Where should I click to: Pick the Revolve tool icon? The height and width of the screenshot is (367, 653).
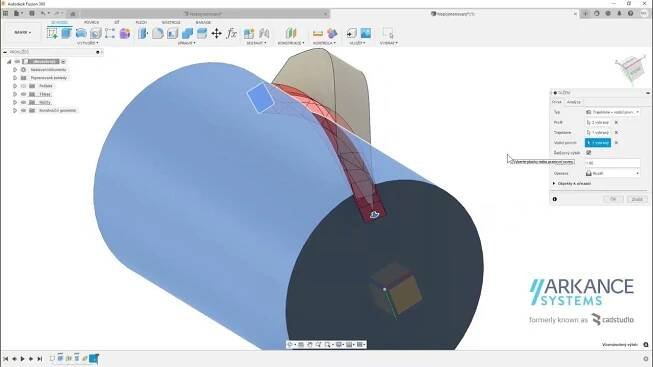point(81,33)
